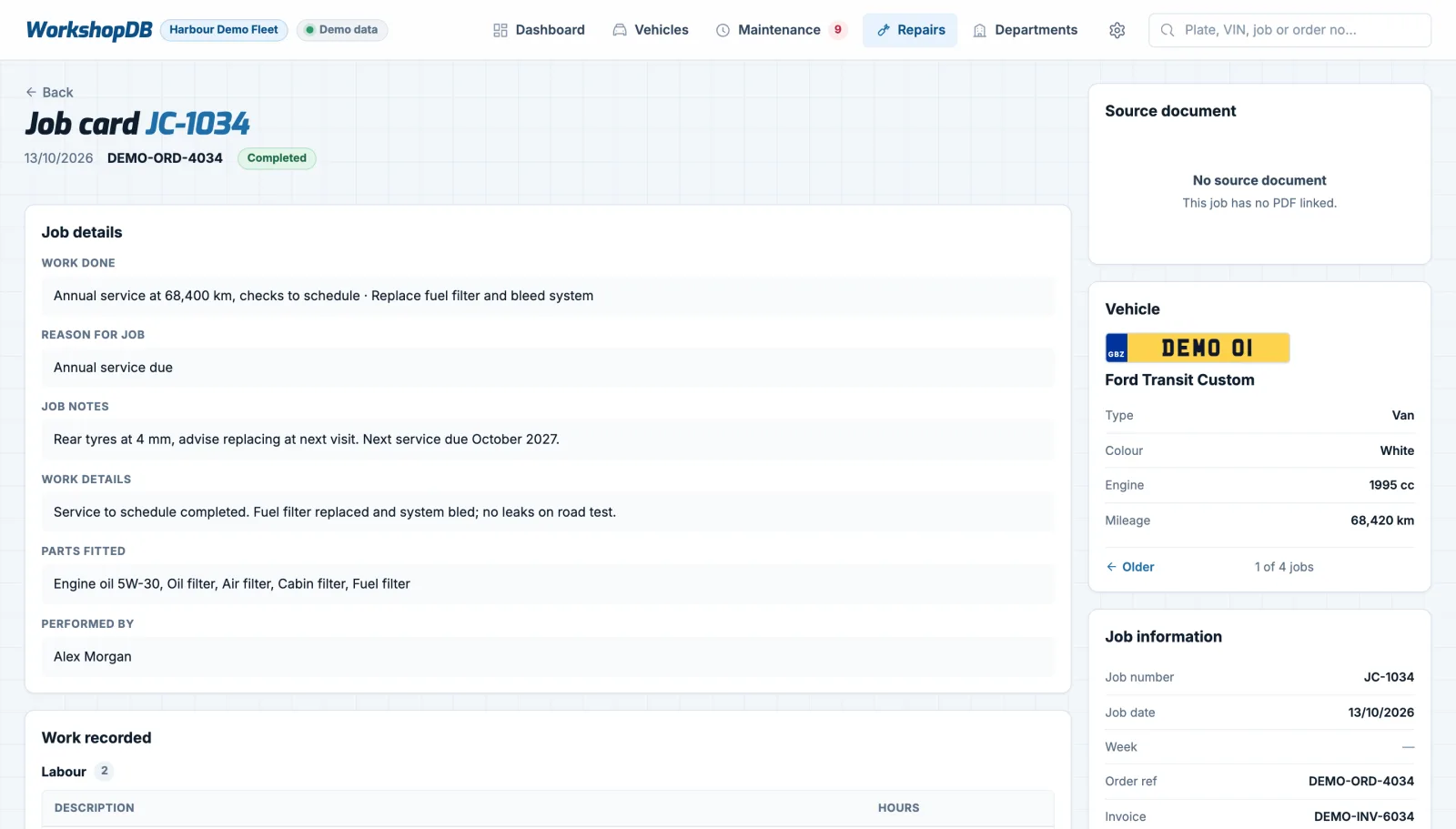The height and width of the screenshot is (829, 1456).
Task: Go Back to the previous page
Action: (x=49, y=92)
